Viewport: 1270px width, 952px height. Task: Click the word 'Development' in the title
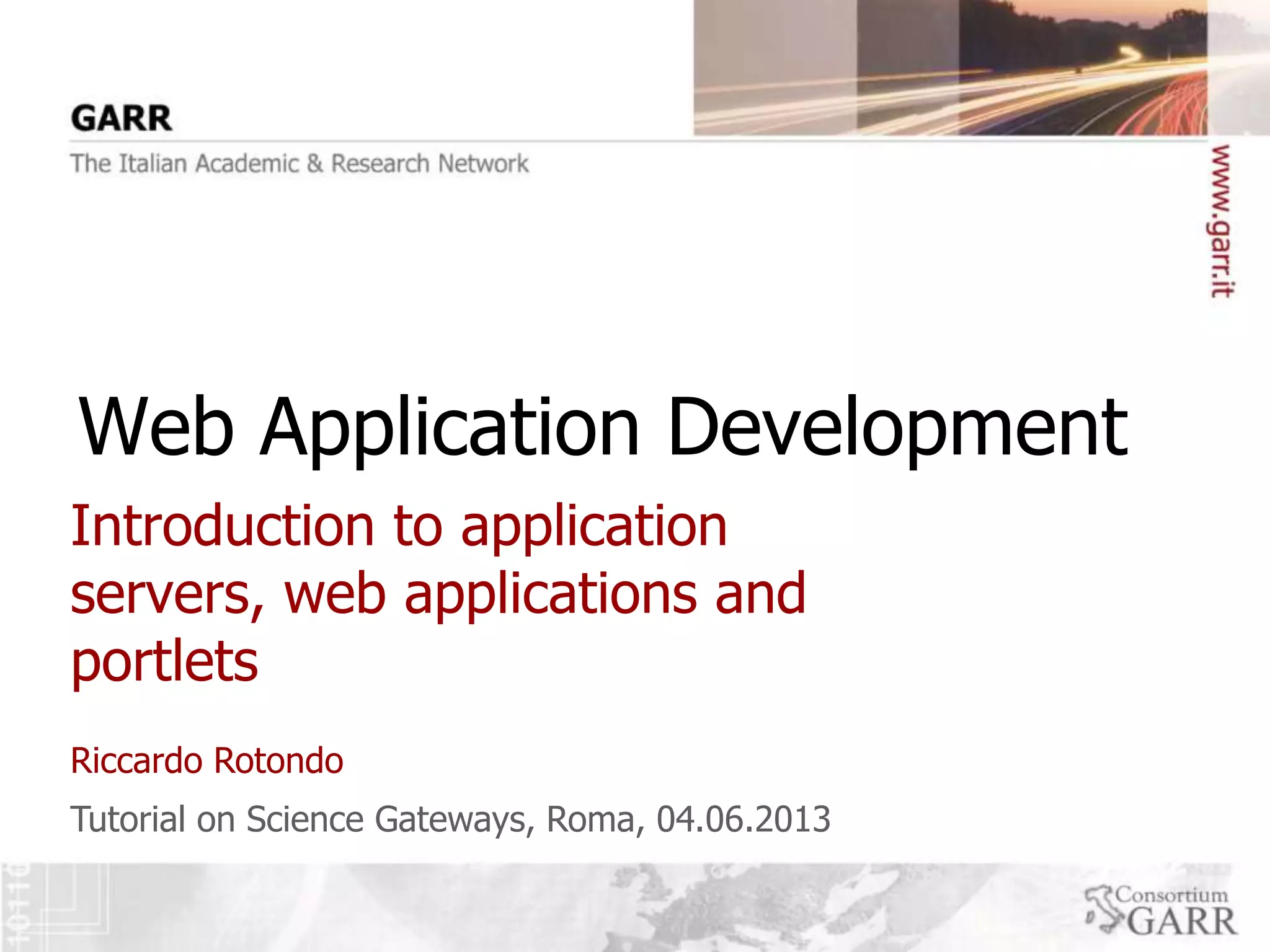tap(897, 428)
